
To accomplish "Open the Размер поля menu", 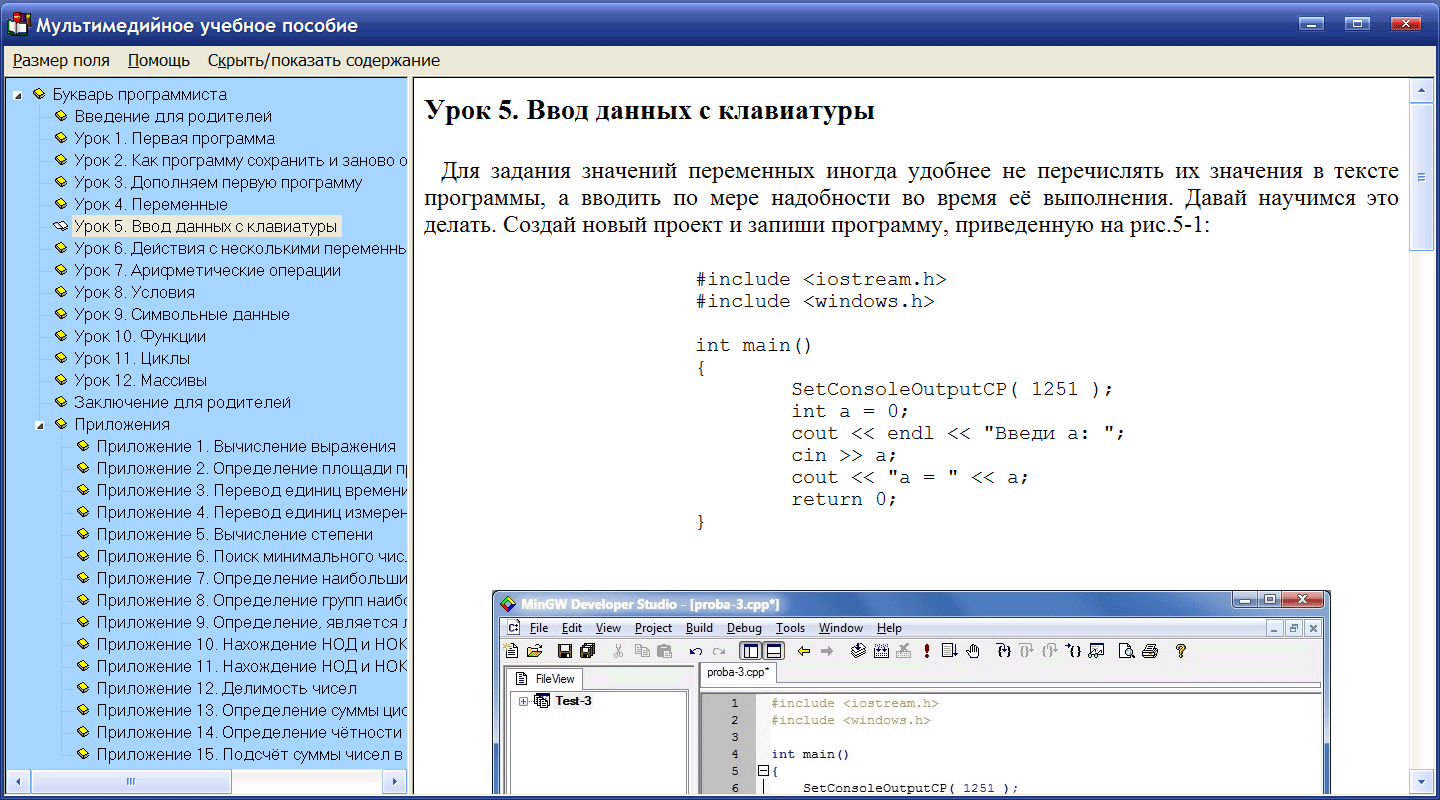I will point(61,60).
